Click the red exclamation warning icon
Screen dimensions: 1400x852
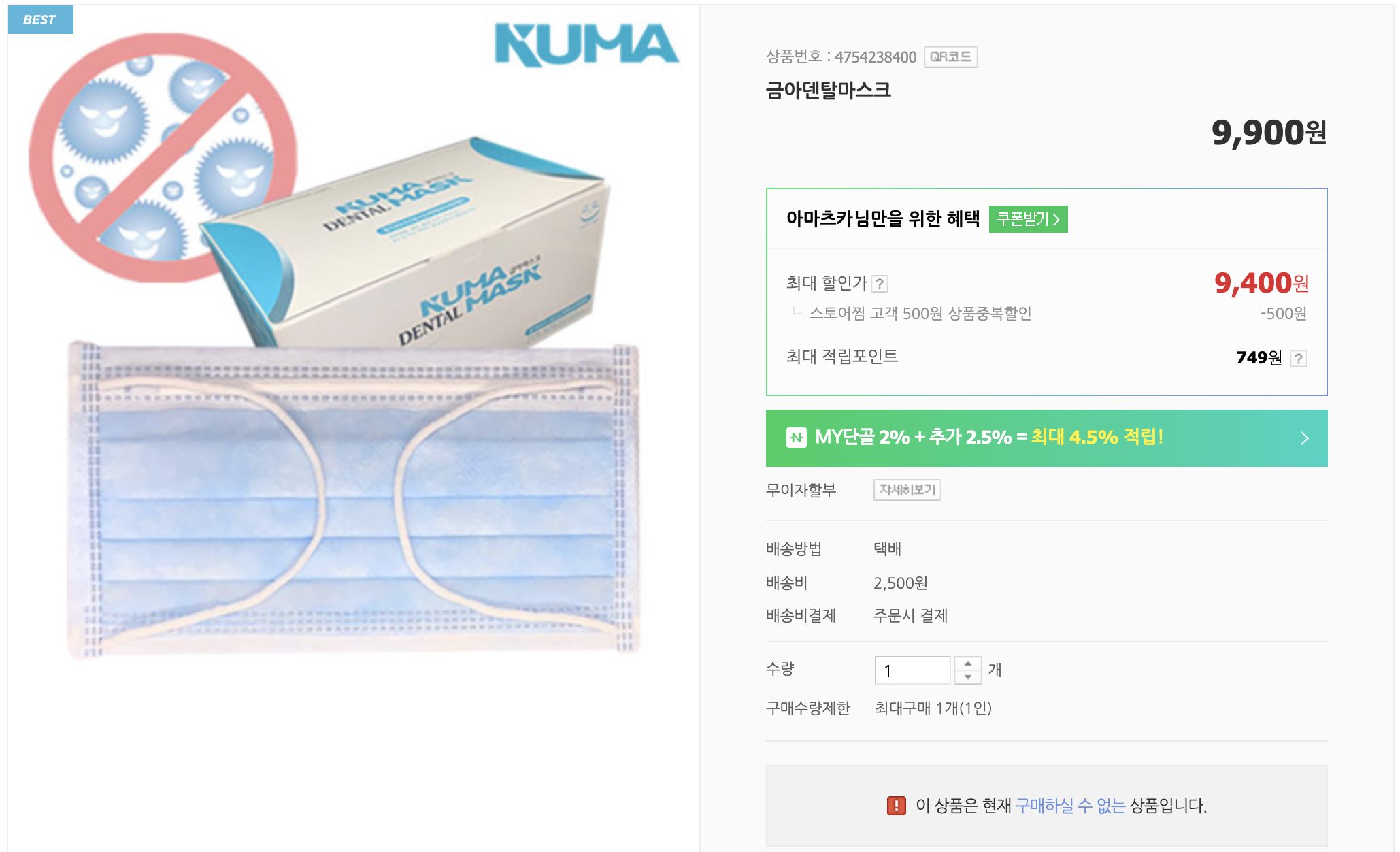pos(896,806)
